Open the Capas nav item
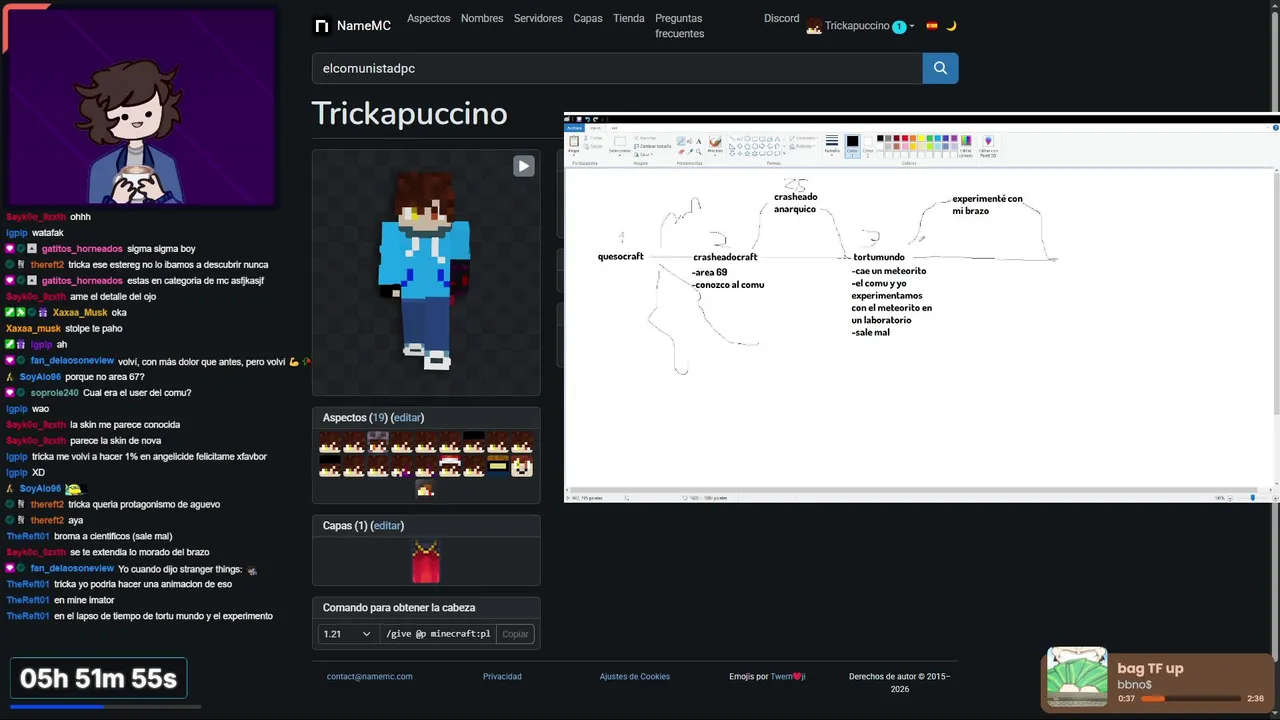The width and height of the screenshot is (1280, 720). 588,18
